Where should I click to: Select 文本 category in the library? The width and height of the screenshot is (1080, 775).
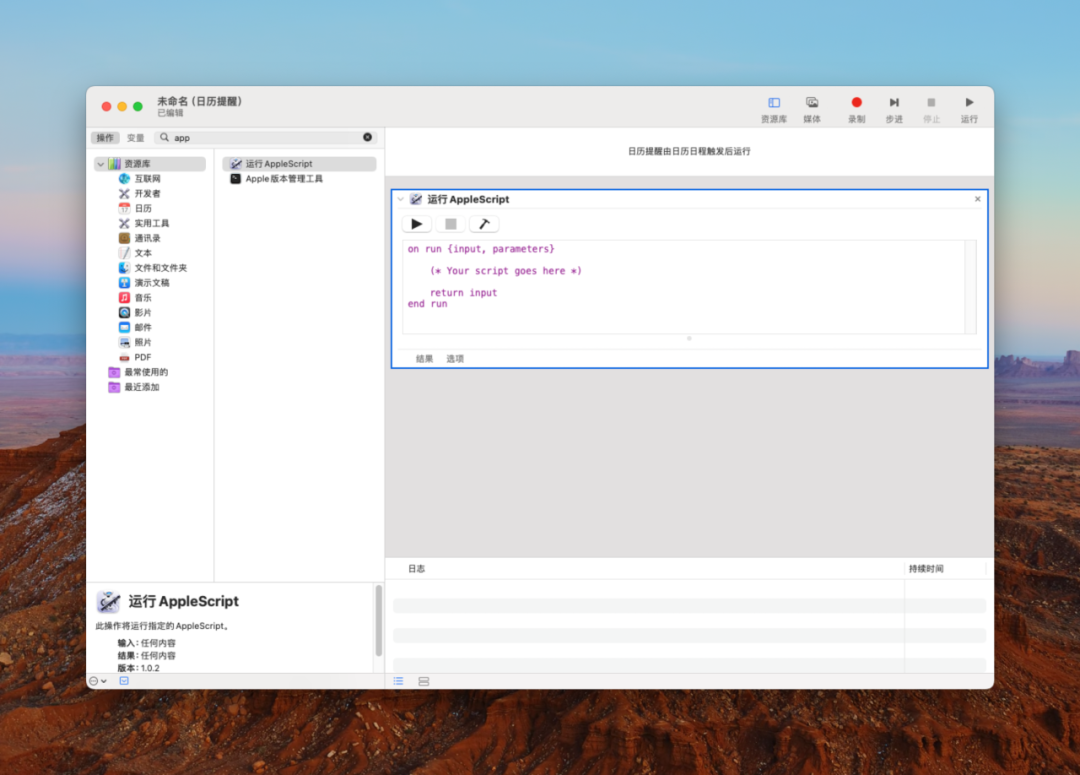tap(135, 253)
